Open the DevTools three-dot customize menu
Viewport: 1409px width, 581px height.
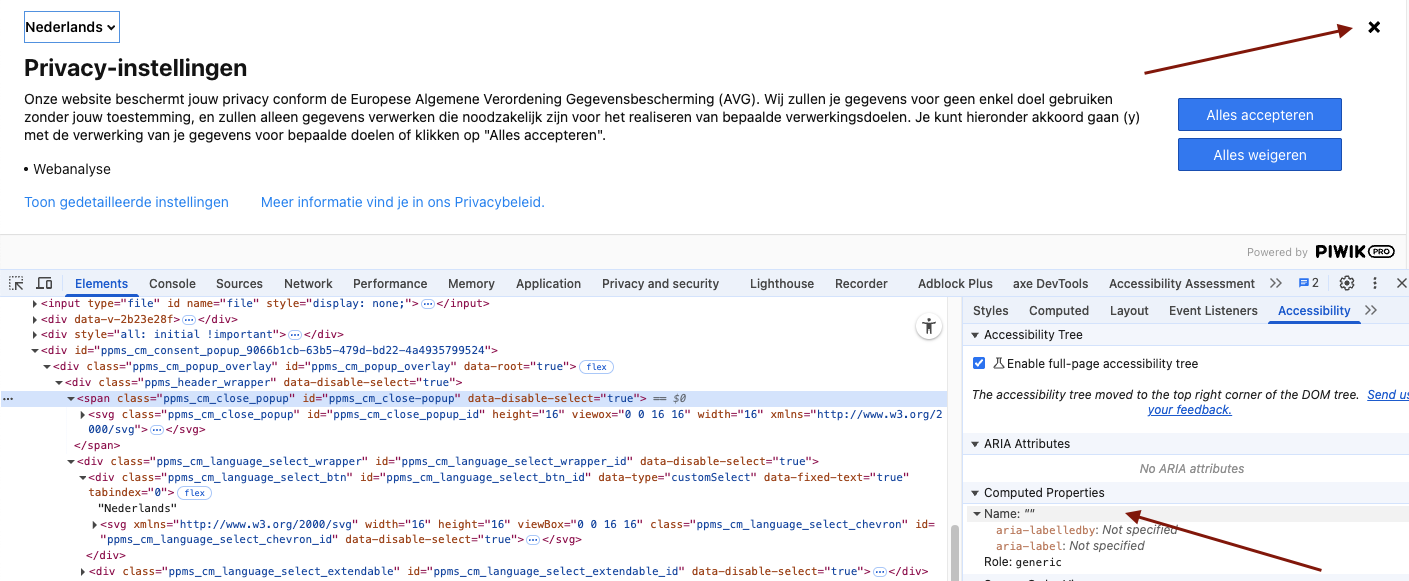coord(1375,284)
